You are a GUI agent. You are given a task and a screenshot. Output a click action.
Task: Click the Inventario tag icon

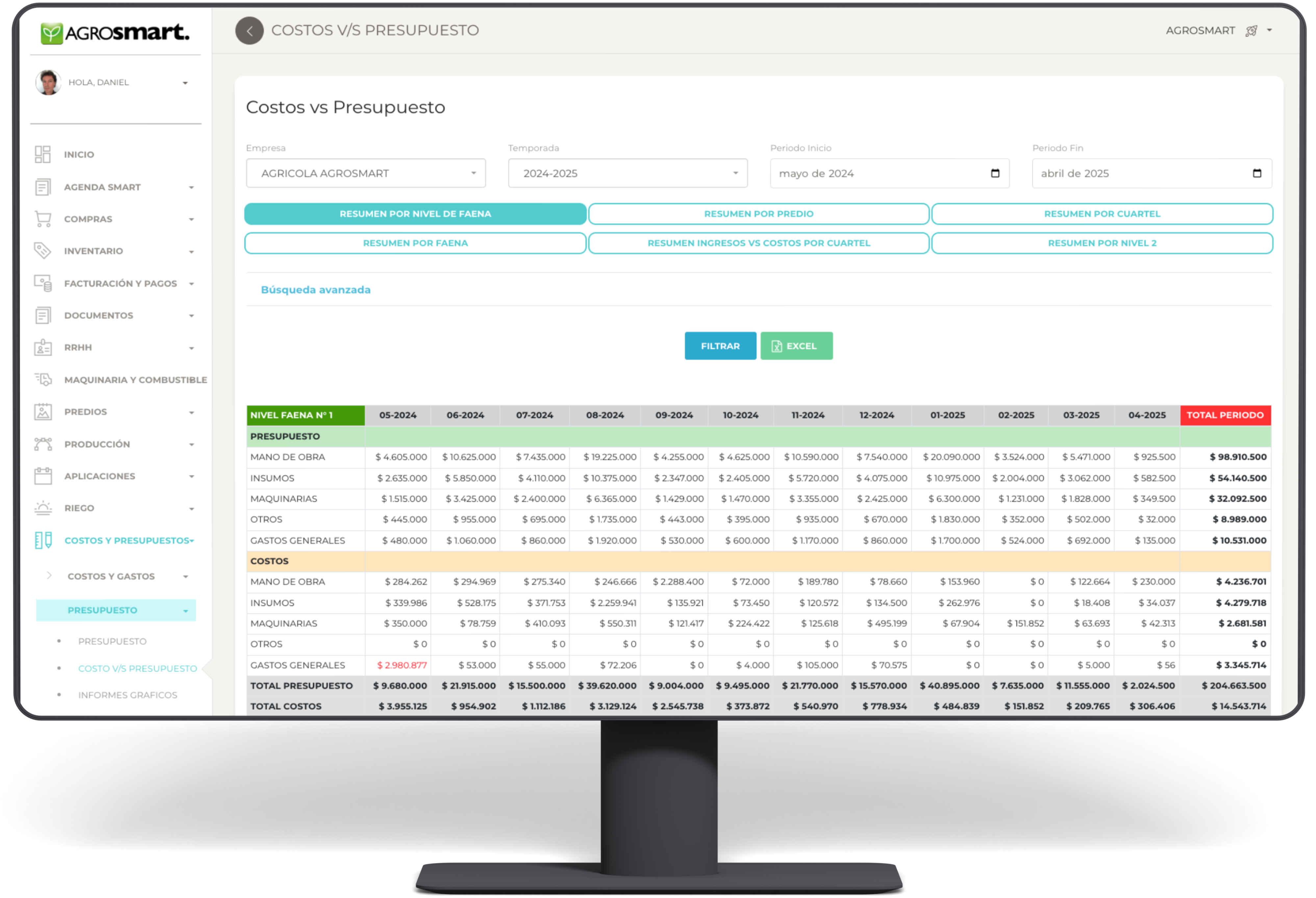coord(42,250)
